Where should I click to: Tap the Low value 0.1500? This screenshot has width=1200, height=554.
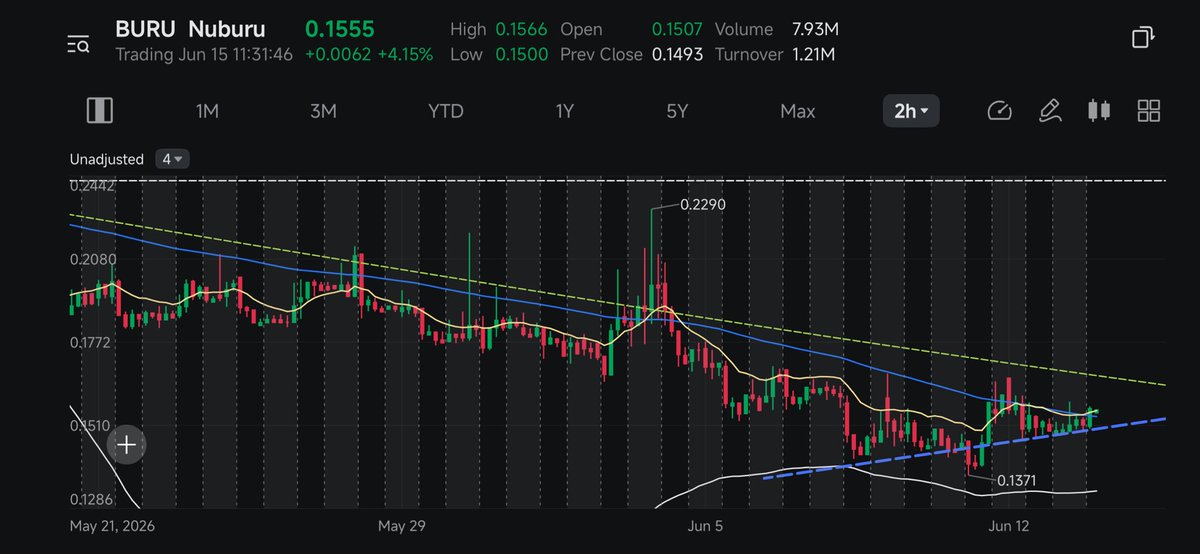[524, 54]
